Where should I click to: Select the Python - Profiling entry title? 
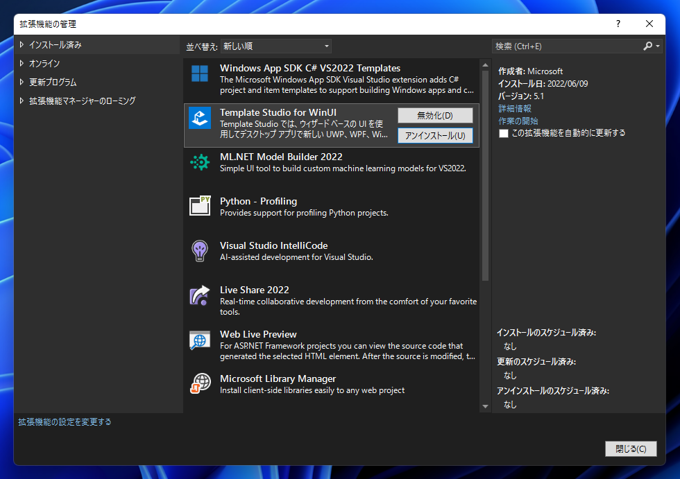click(258, 201)
